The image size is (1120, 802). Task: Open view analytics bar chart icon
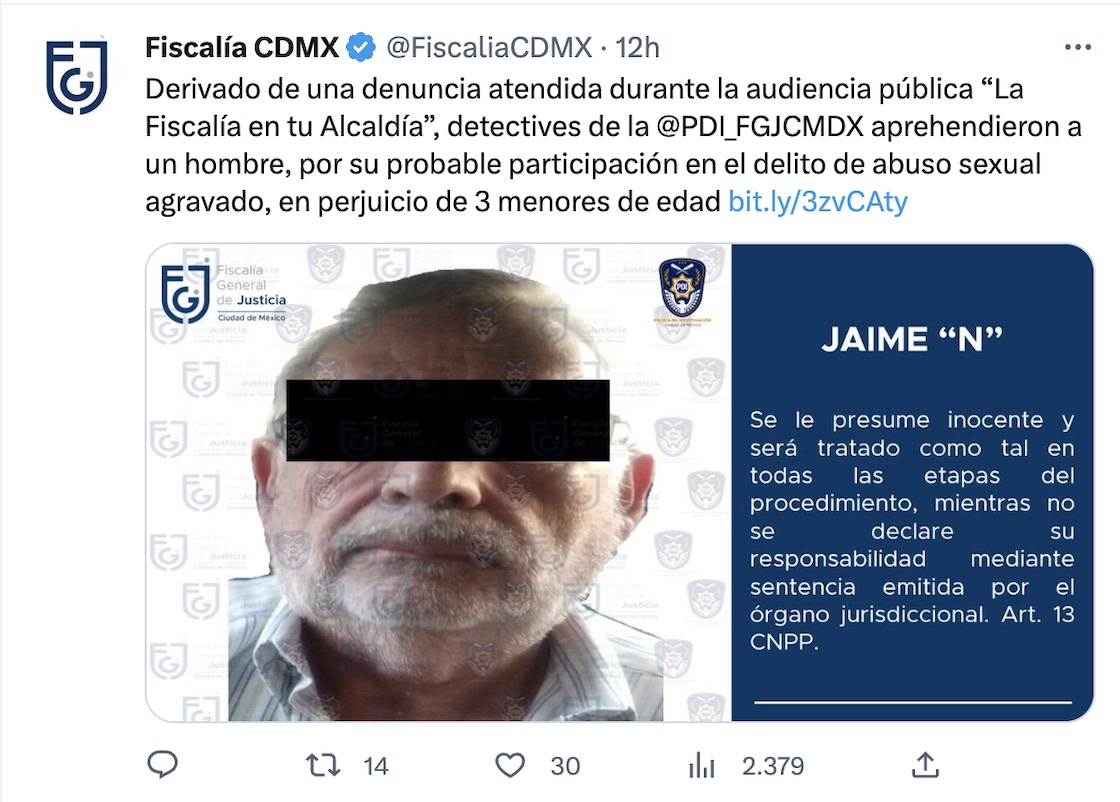tap(702, 766)
